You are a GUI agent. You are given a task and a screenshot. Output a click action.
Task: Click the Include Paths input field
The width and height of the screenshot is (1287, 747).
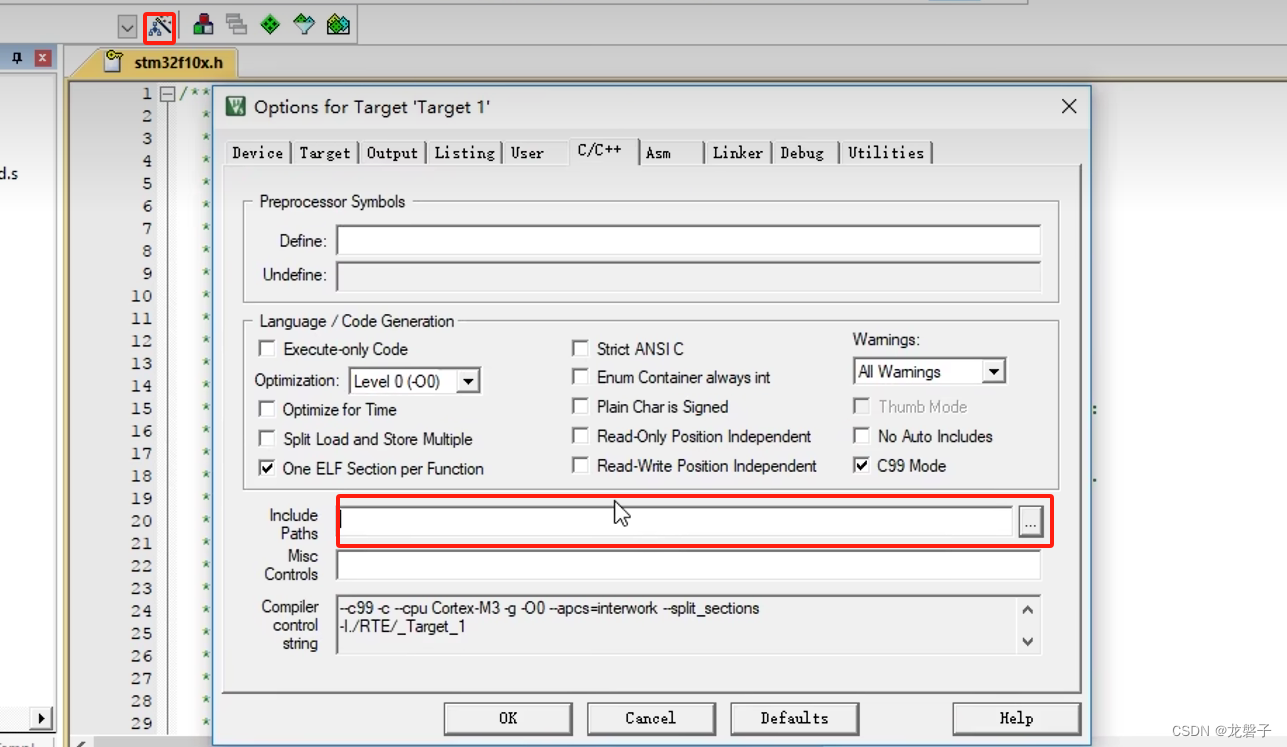tap(676, 521)
